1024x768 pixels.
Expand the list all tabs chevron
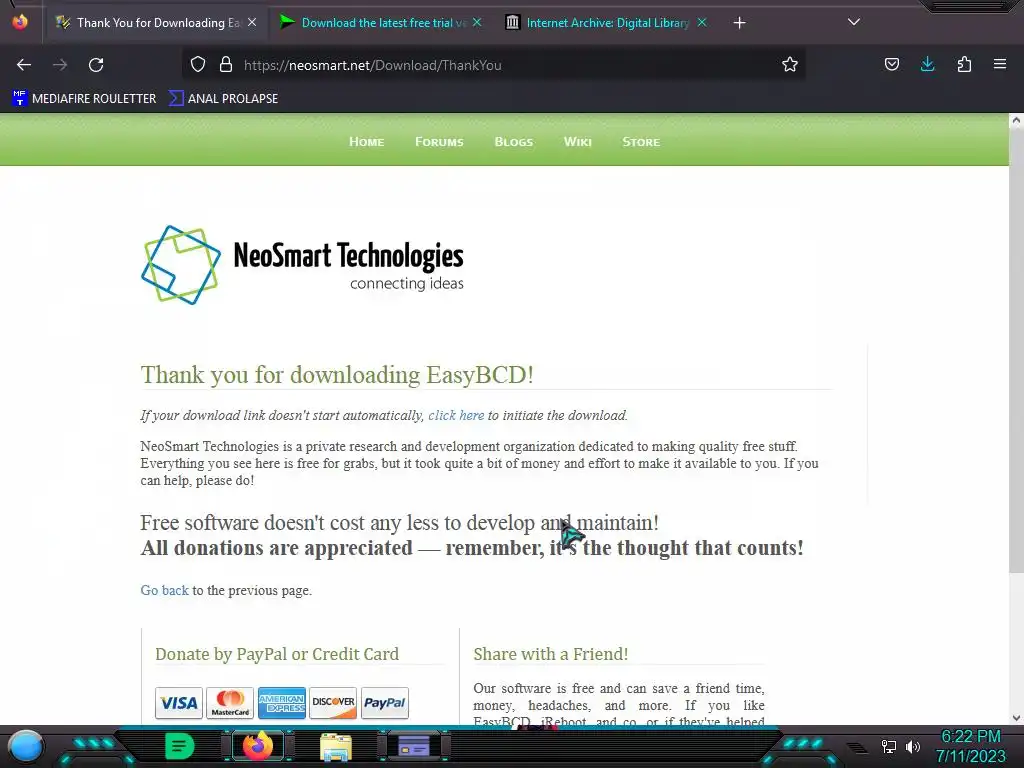click(854, 22)
